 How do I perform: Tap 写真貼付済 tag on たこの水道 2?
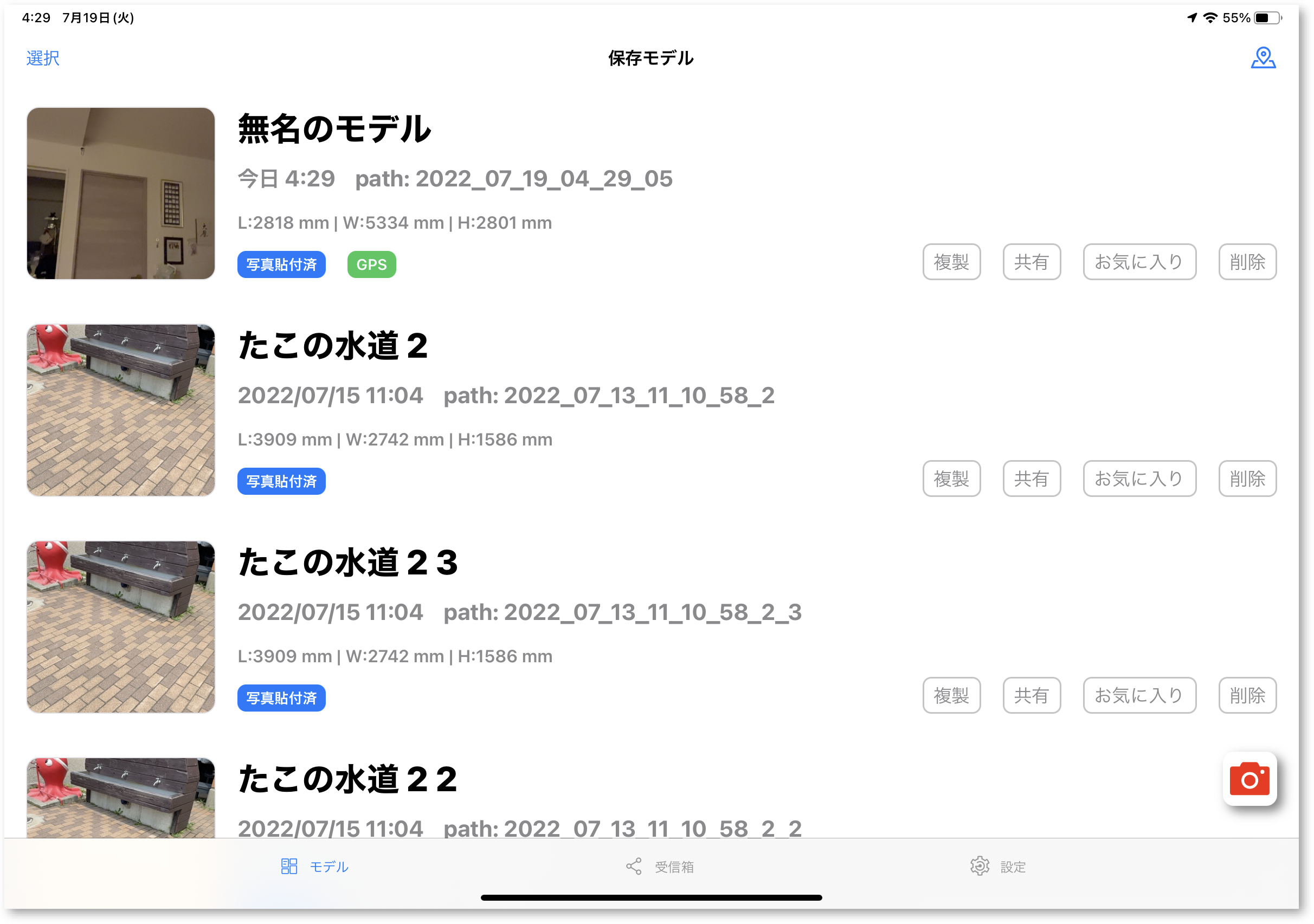click(281, 481)
